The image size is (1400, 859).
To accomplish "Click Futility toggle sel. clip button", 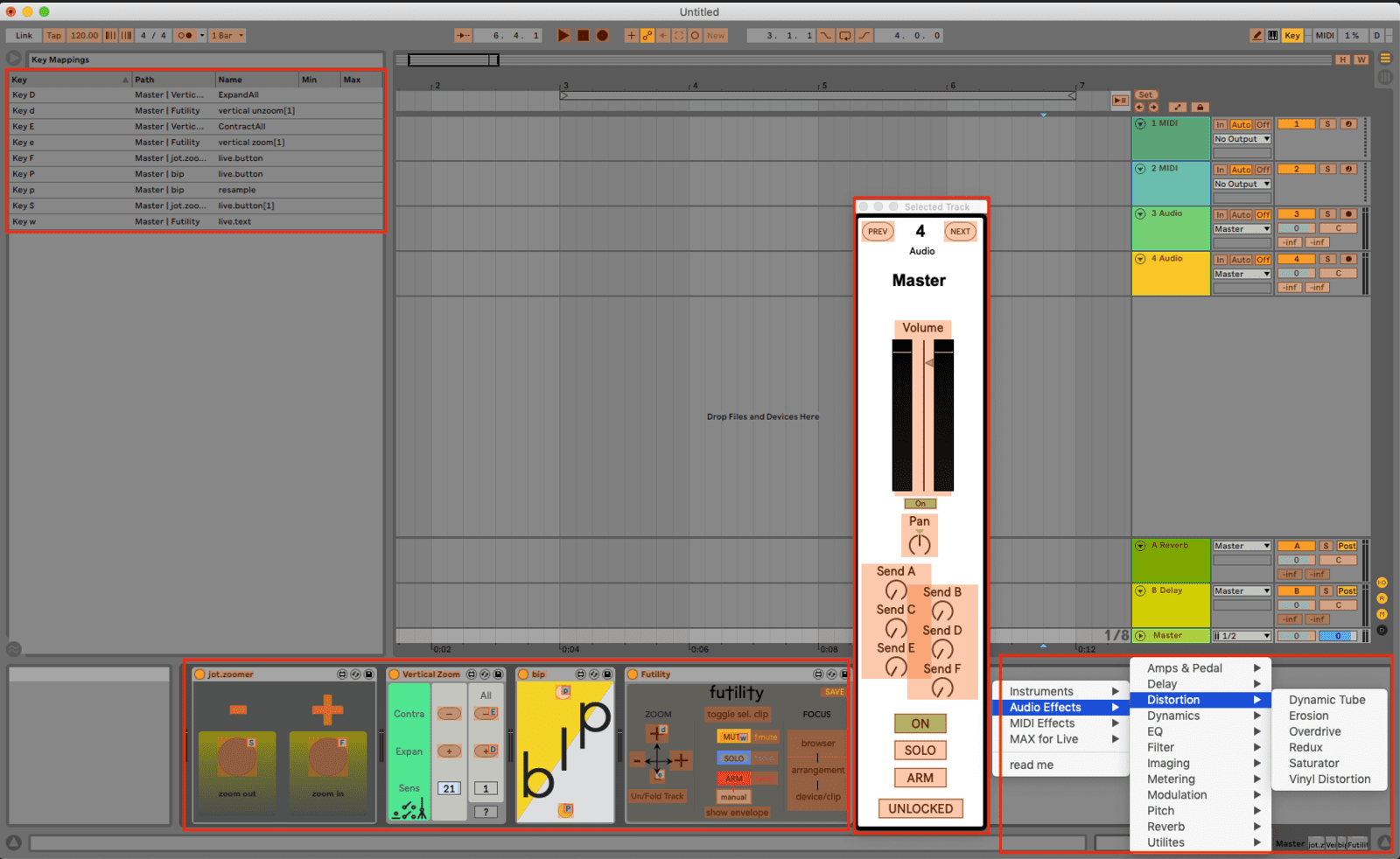I will click(x=738, y=714).
